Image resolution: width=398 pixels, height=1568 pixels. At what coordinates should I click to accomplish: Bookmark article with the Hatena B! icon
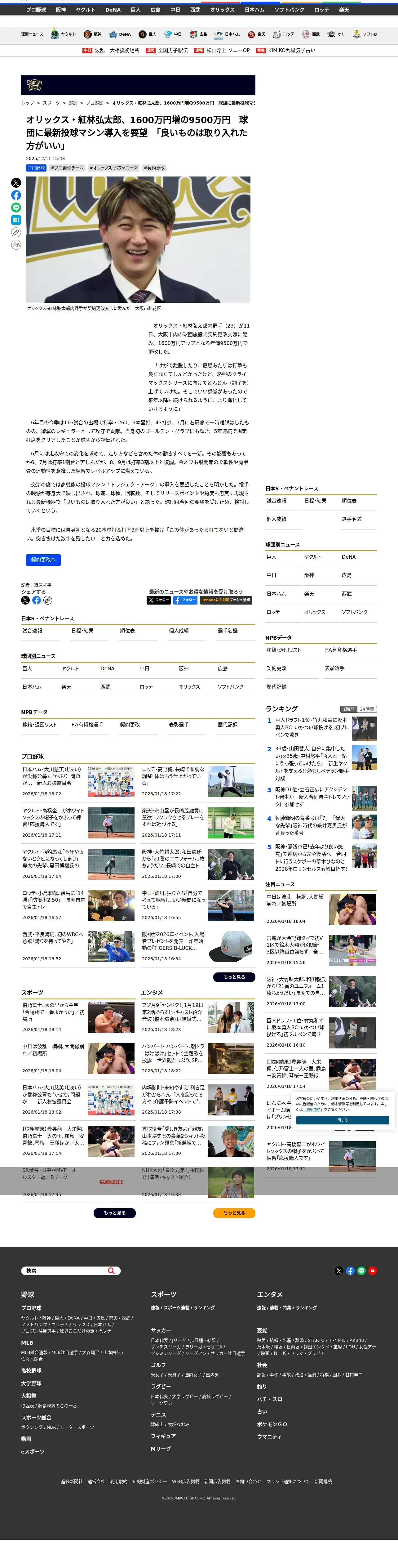tap(16, 220)
